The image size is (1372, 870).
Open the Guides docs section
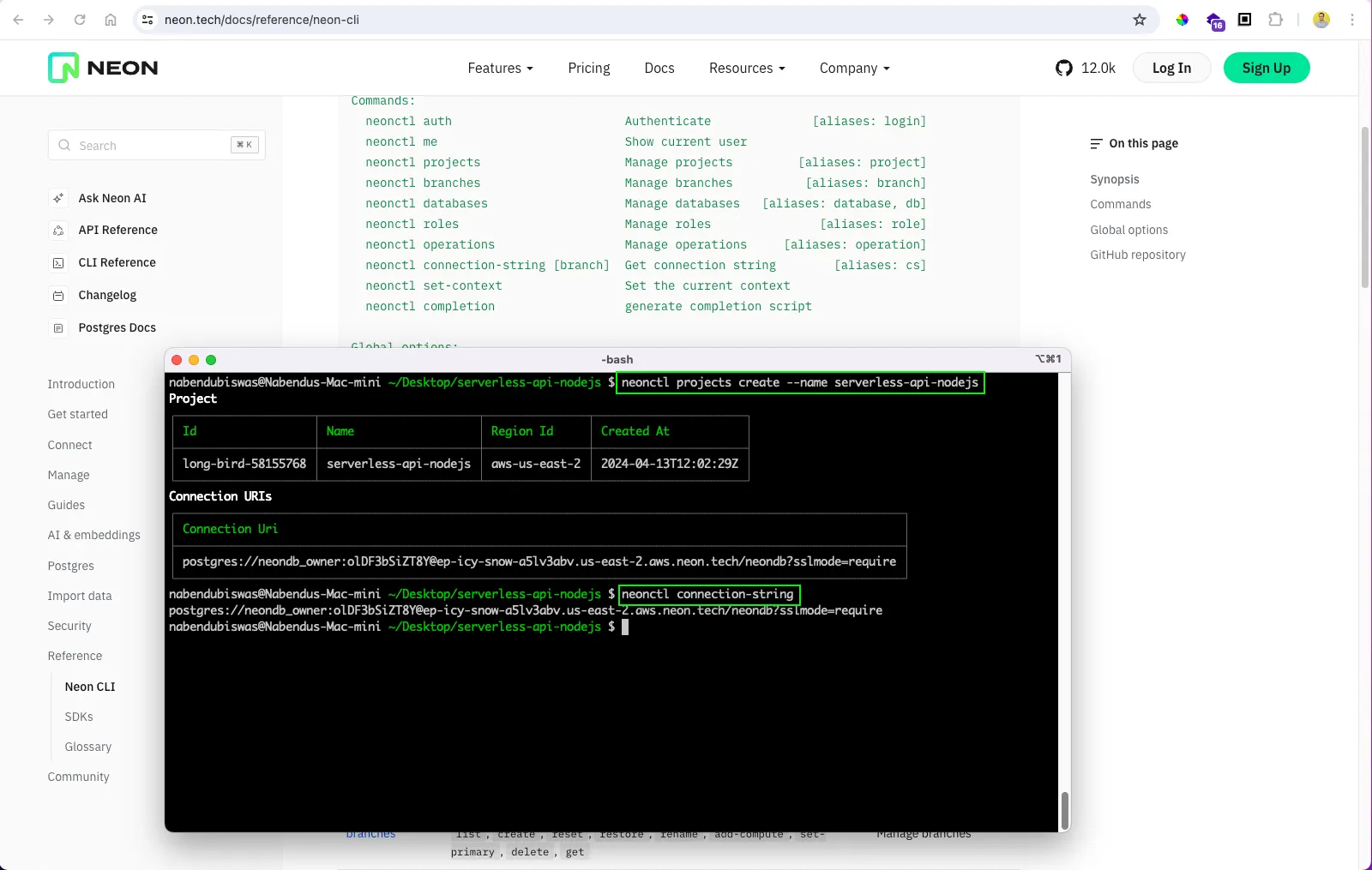click(x=66, y=505)
